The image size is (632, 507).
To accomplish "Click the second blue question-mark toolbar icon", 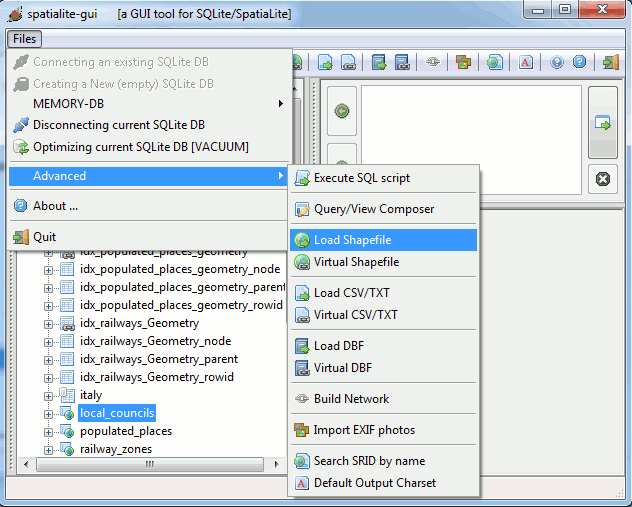I will coord(580,62).
